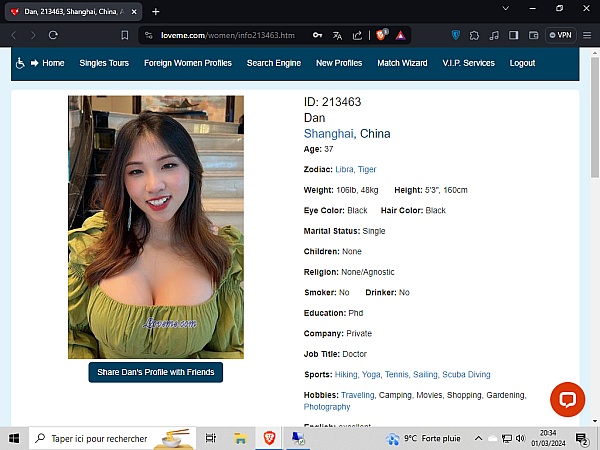The height and width of the screenshot is (450, 600).
Task: Follow the Tennis sports link
Action: 397,375
